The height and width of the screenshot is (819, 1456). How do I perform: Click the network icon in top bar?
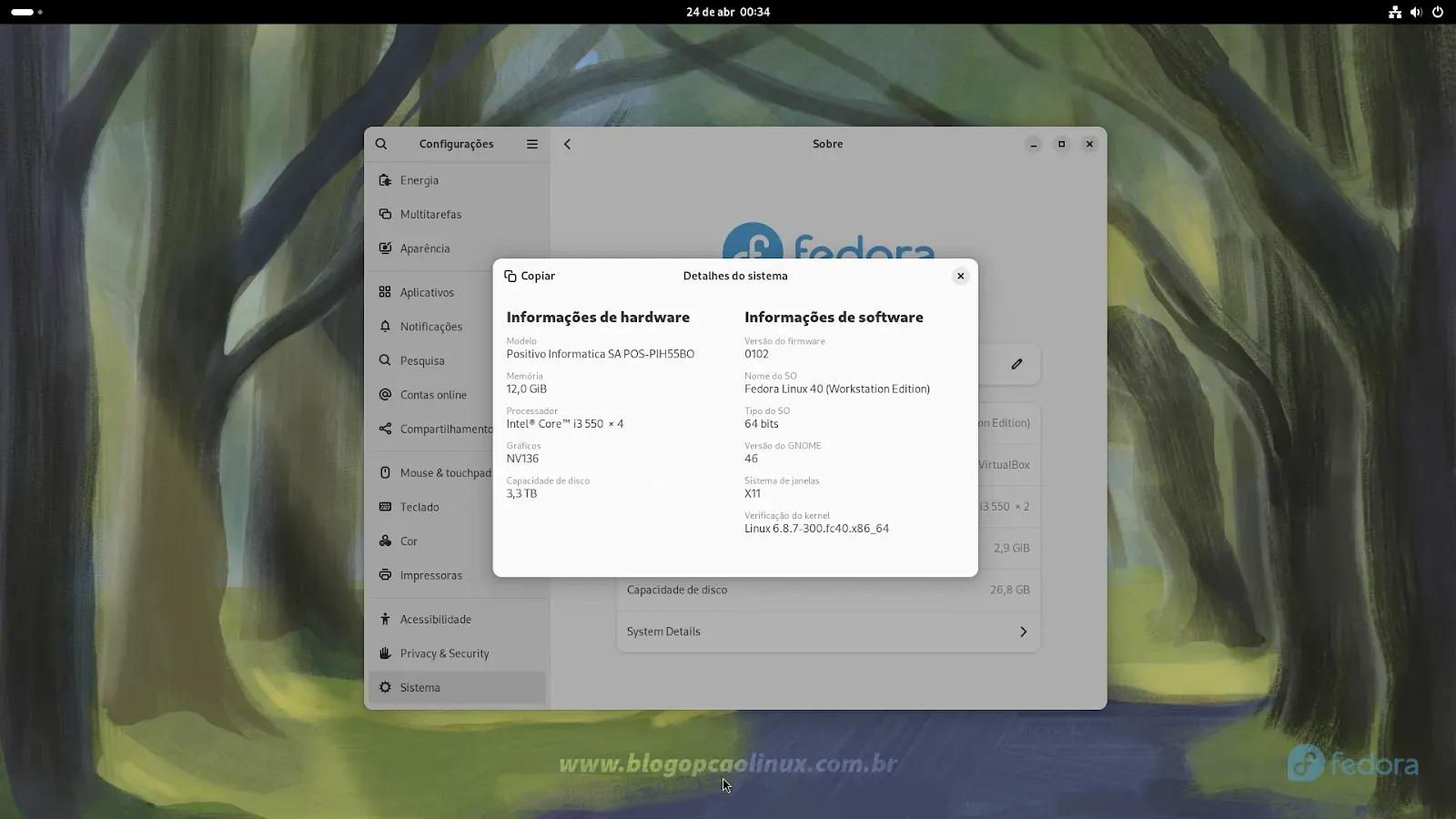[1394, 12]
